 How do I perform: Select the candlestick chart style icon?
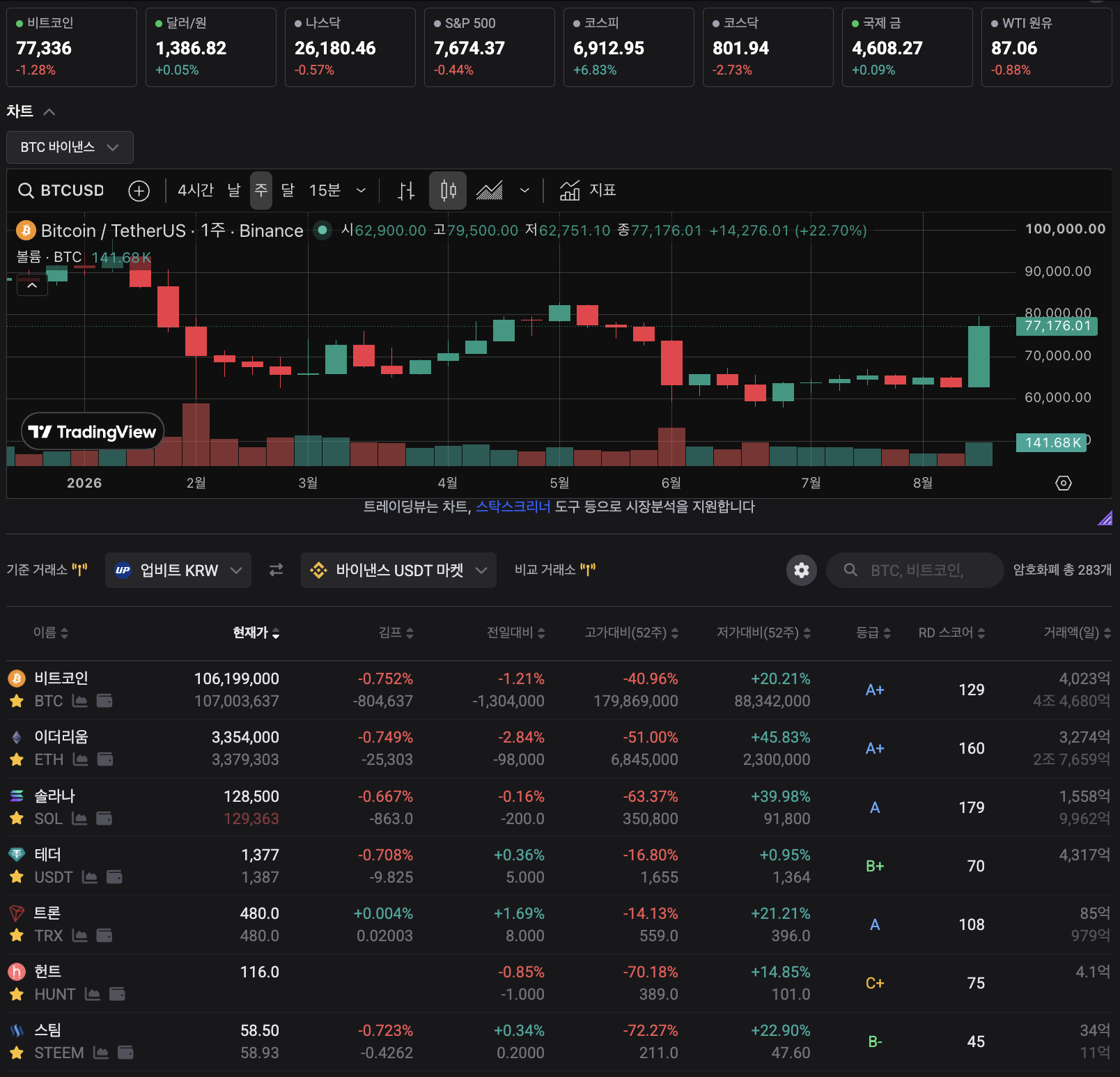[448, 190]
